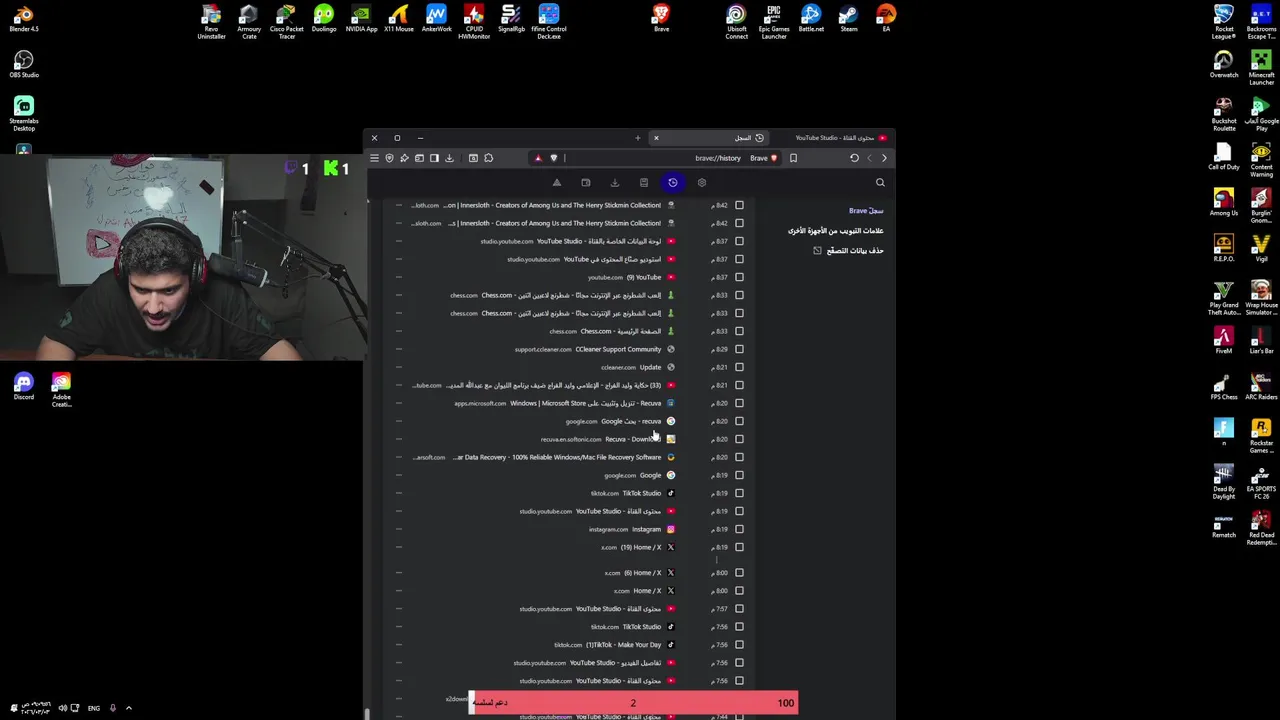
Task: Open the more-actions menu for the Data Recovery entry
Action: [x=398, y=457]
